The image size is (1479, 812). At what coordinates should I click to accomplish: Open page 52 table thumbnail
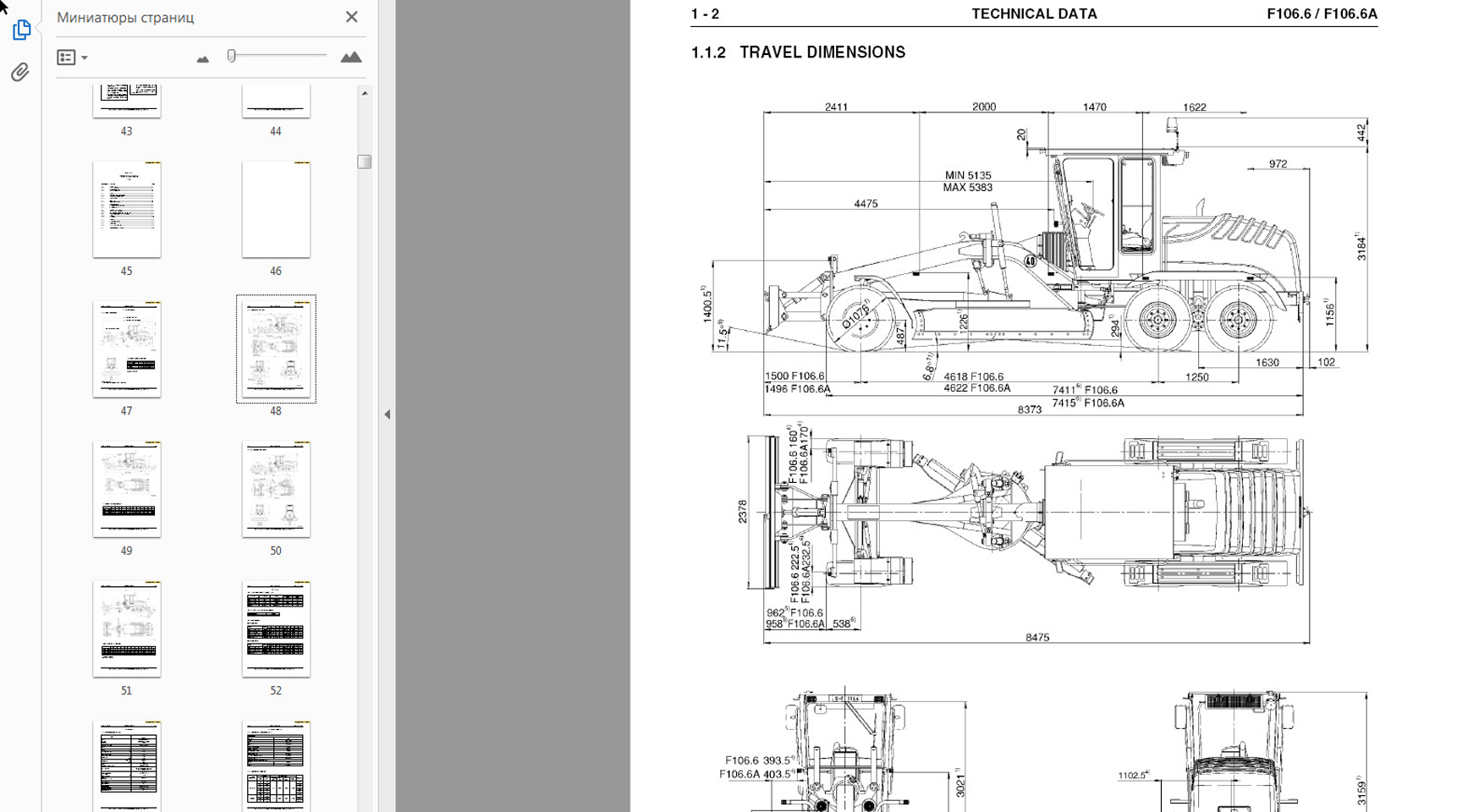(x=276, y=628)
